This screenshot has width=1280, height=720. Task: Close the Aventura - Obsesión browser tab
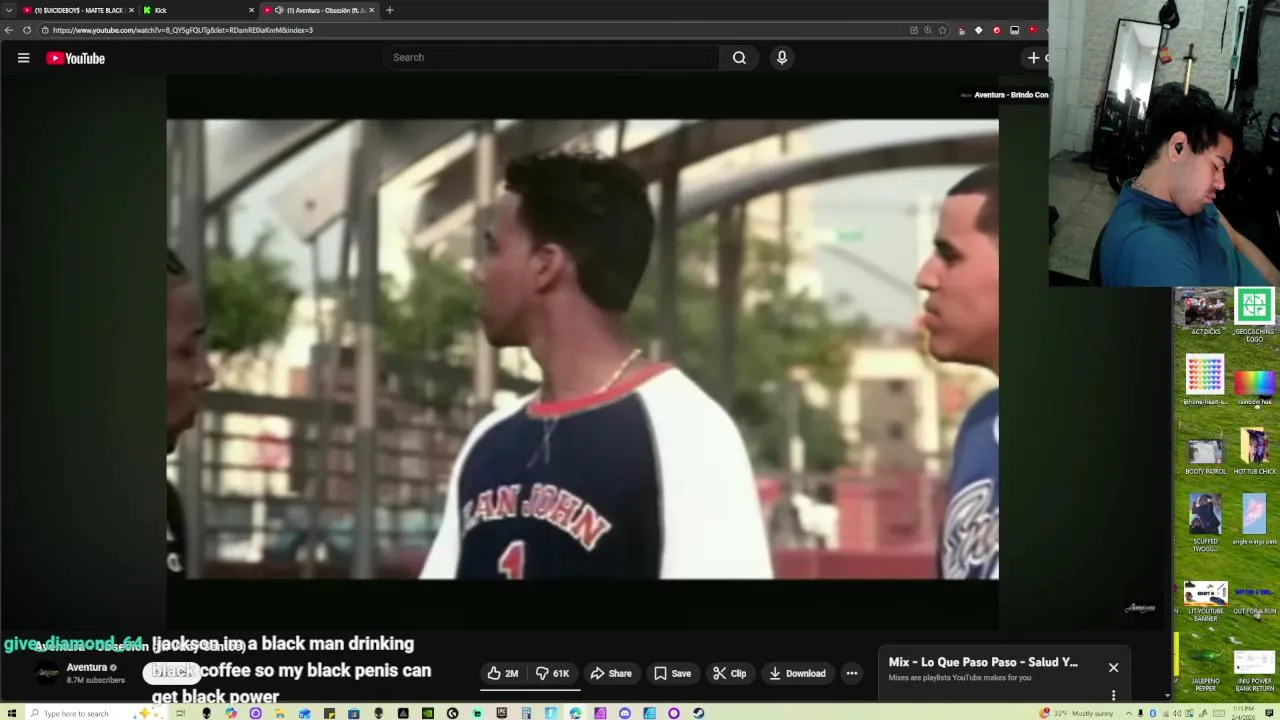point(372,10)
